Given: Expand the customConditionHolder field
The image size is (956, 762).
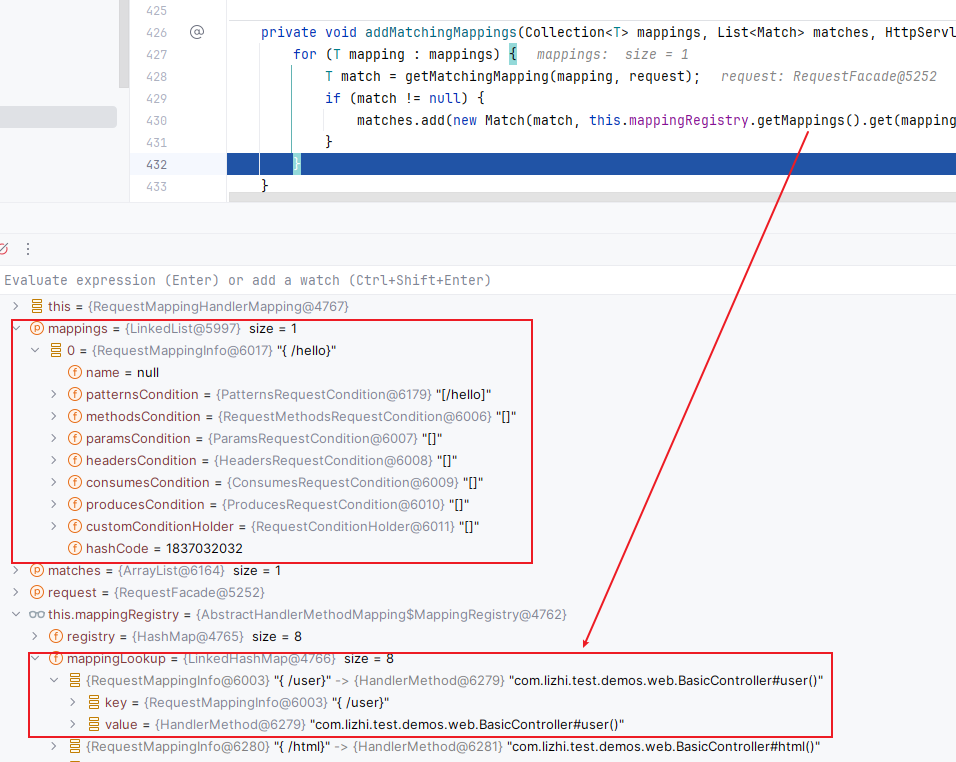Looking at the screenshot, I should coord(54,526).
